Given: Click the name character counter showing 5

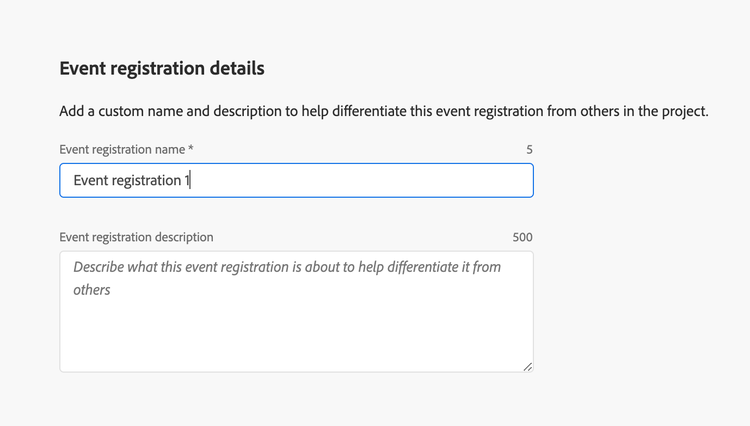Looking at the screenshot, I should pos(529,150).
